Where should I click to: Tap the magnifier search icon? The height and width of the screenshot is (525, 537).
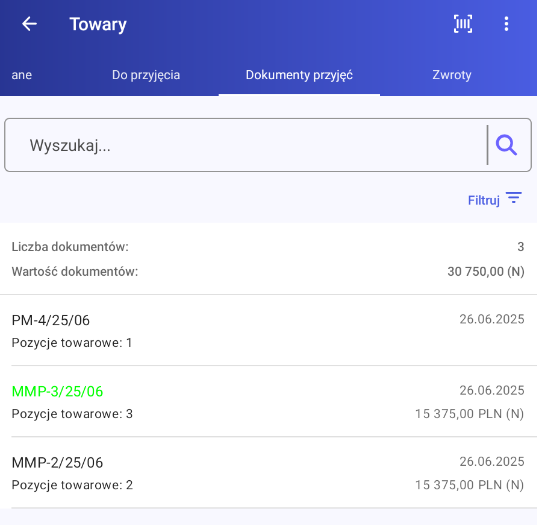click(x=506, y=145)
